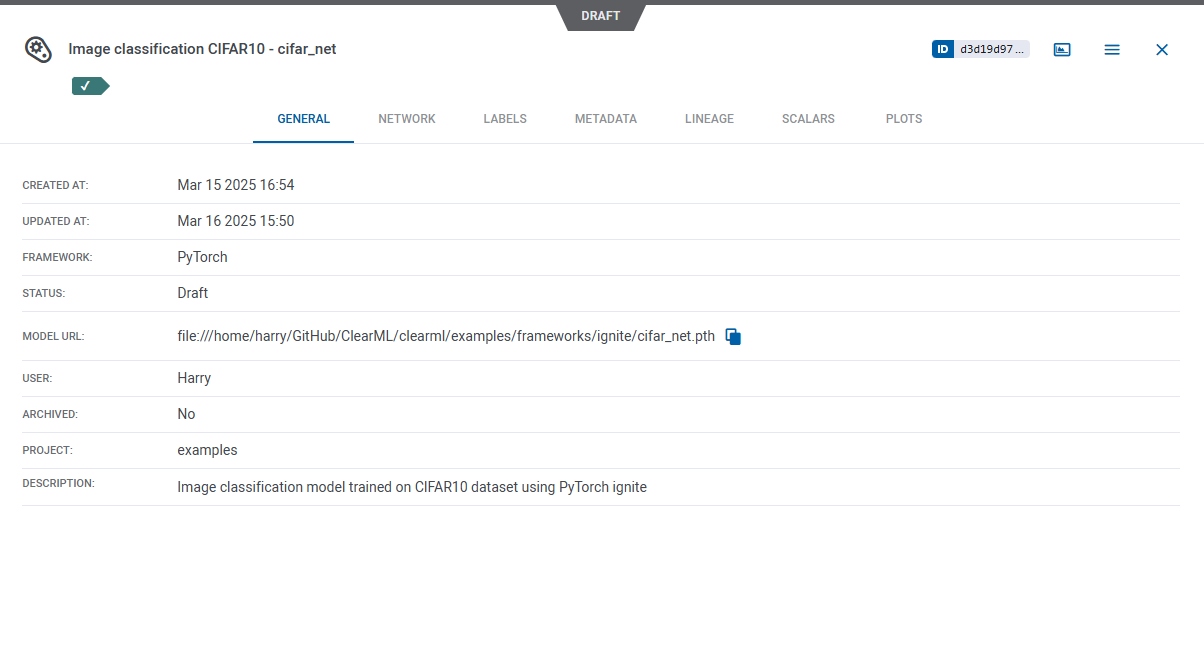
Task: Click the examples project value
Action: [x=207, y=450]
